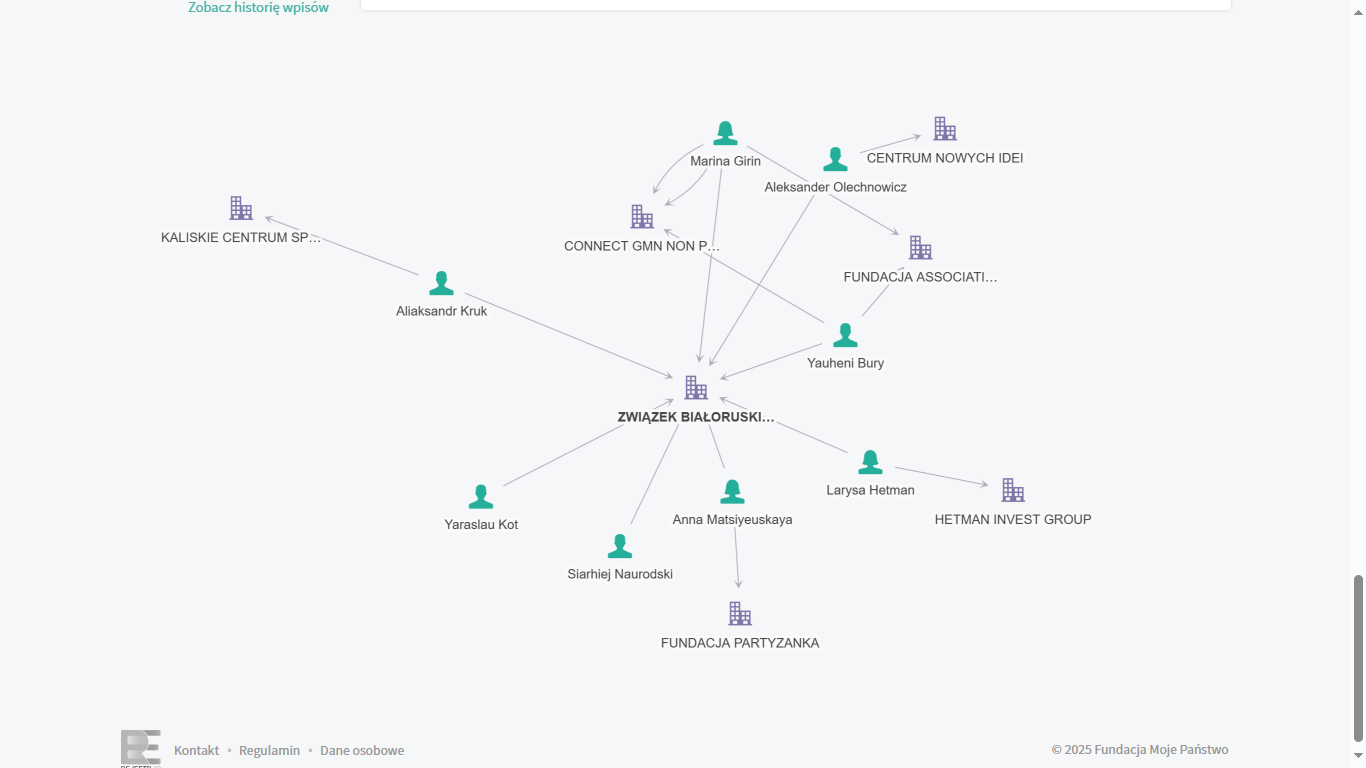Select the Siarhiej Naurodski person icon

click(x=620, y=546)
